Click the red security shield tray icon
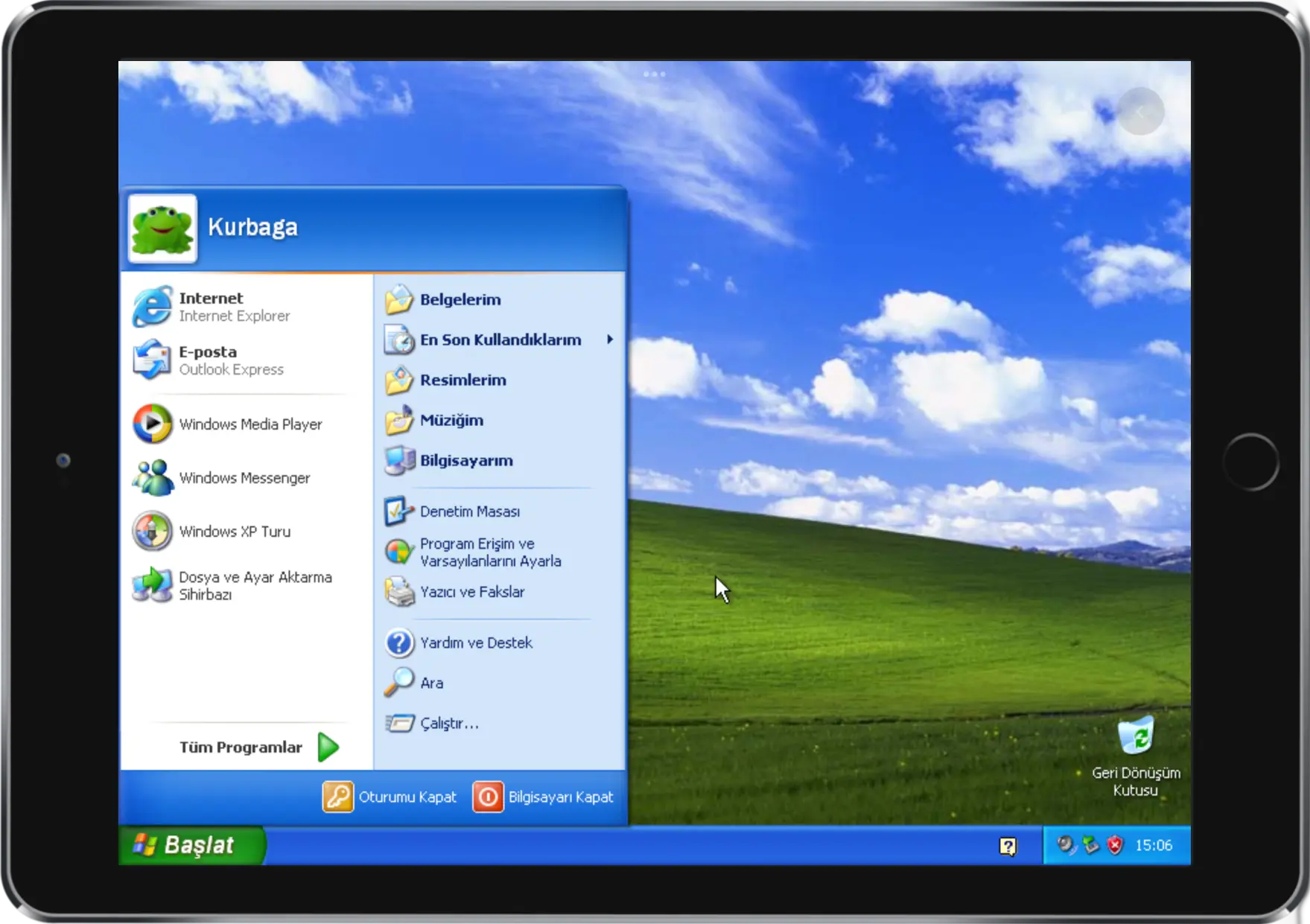Image resolution: width=1310 pixels, height=924 pixels. pyautogui.click(x=1115, y=845)
